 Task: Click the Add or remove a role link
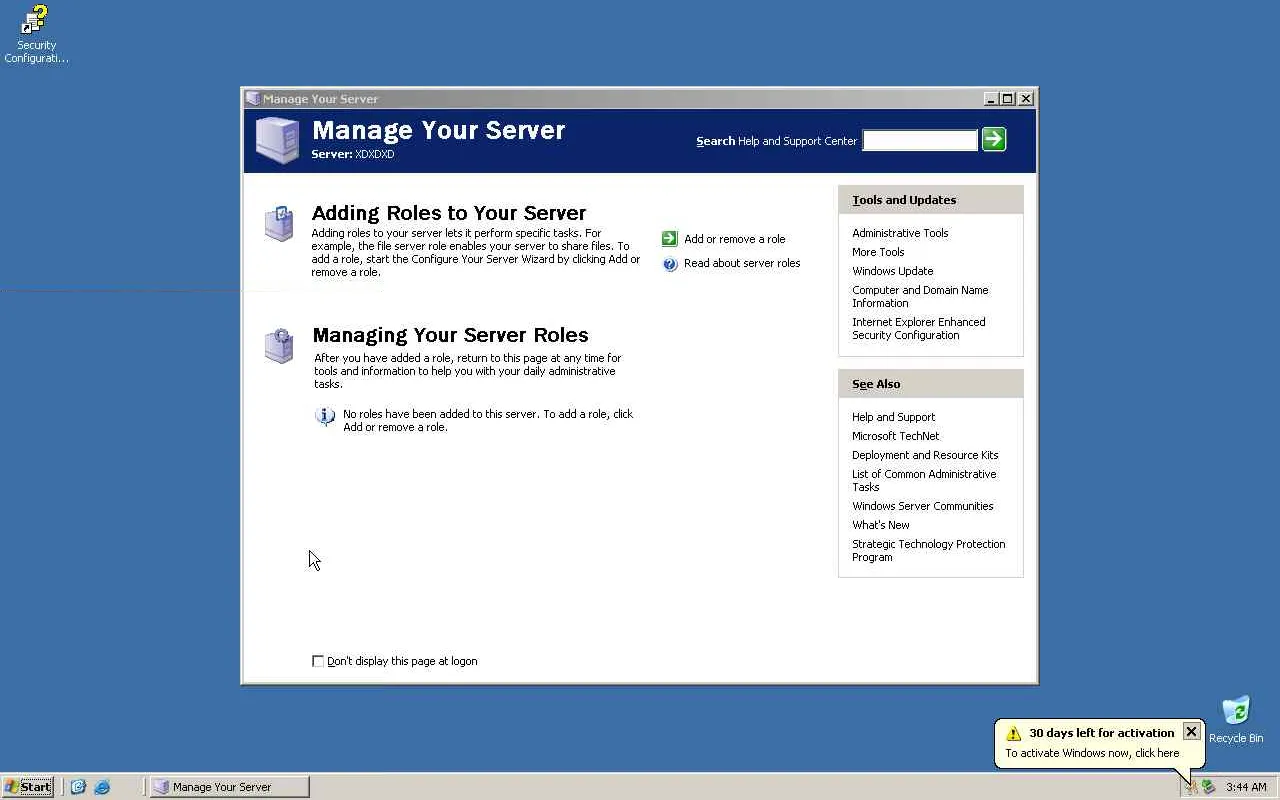click(x=735, y=239)
